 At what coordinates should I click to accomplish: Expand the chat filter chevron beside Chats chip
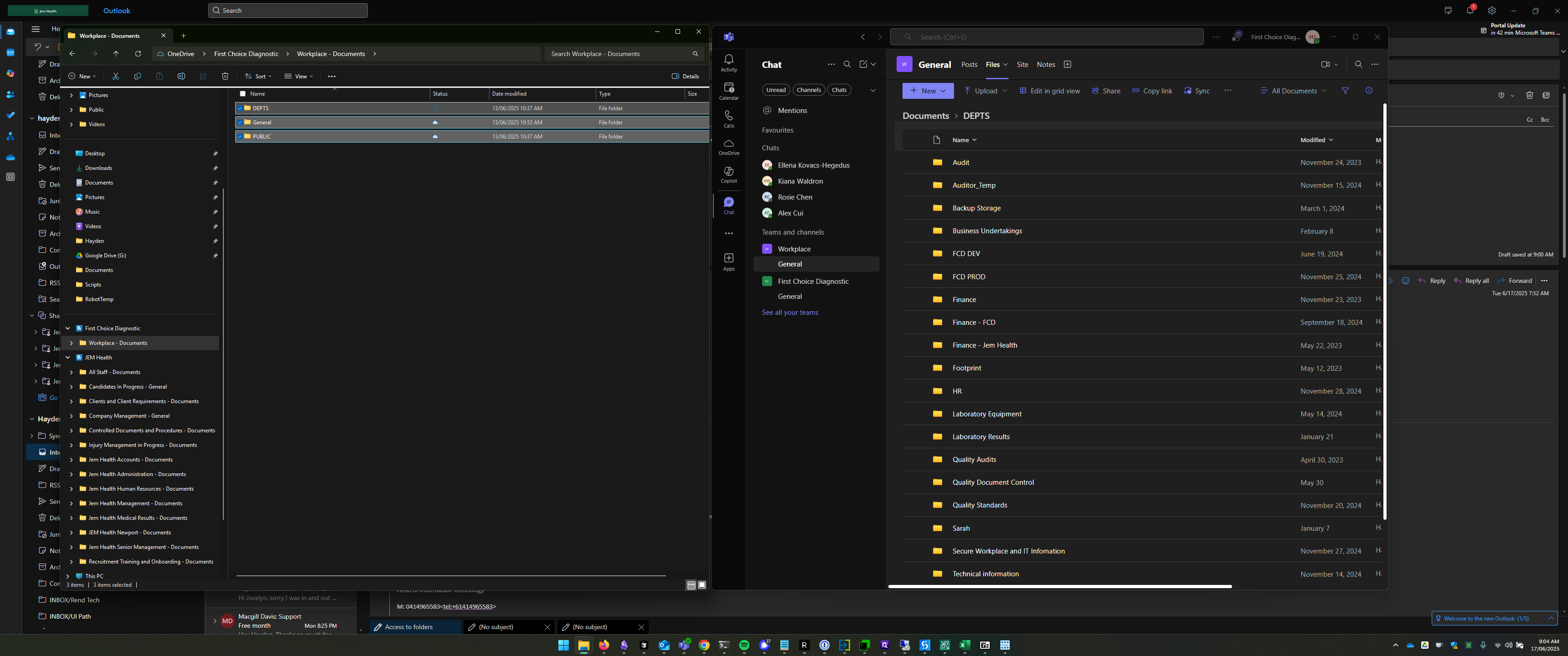click(x=873, y=90)
